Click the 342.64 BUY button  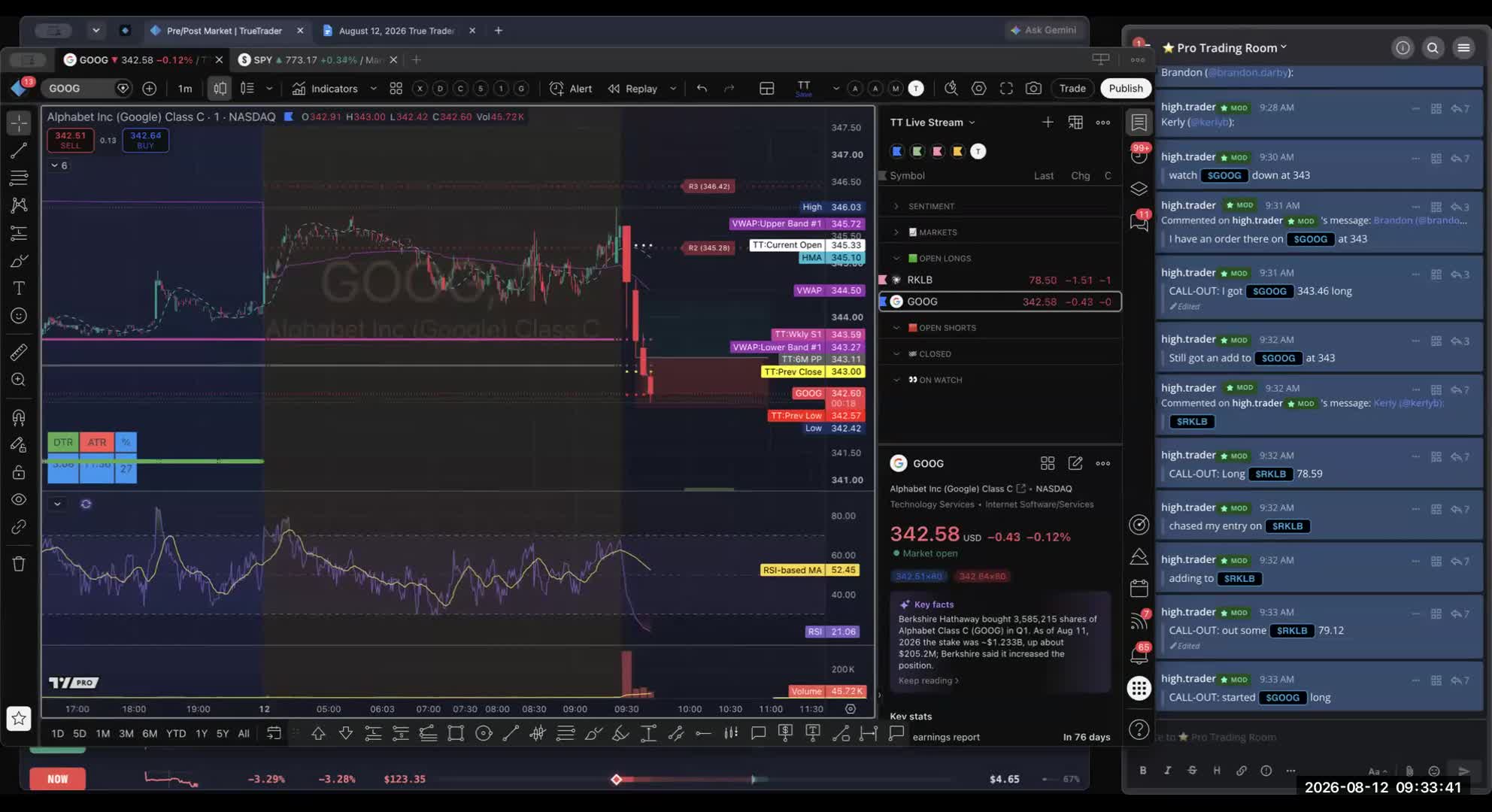pyautogui.click(x=145, y=140)
